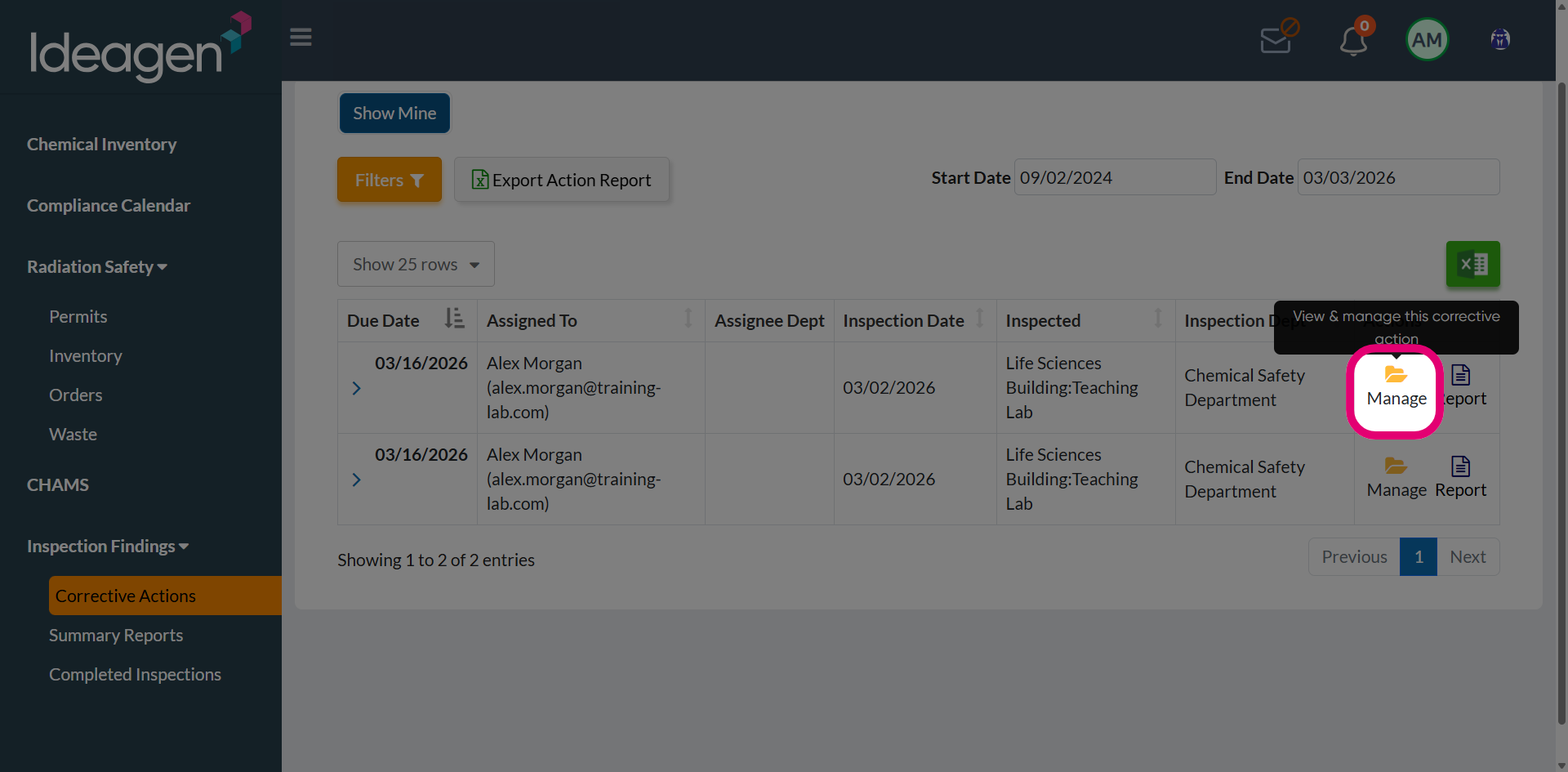Click Show Mine button
The height and width of the screenshot is (772, 1568).
click(394, 113)
